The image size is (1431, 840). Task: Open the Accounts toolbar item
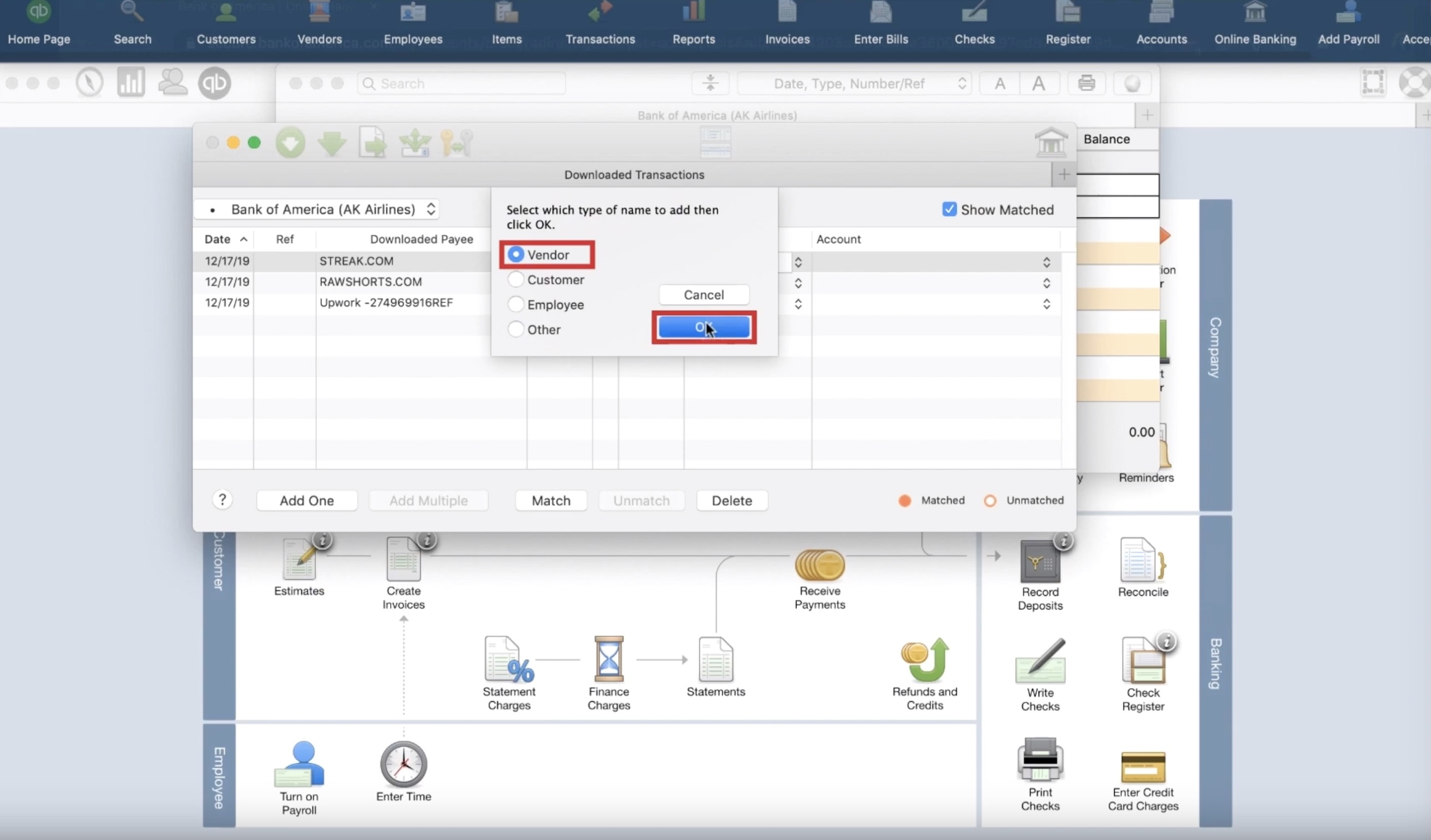1161,24
